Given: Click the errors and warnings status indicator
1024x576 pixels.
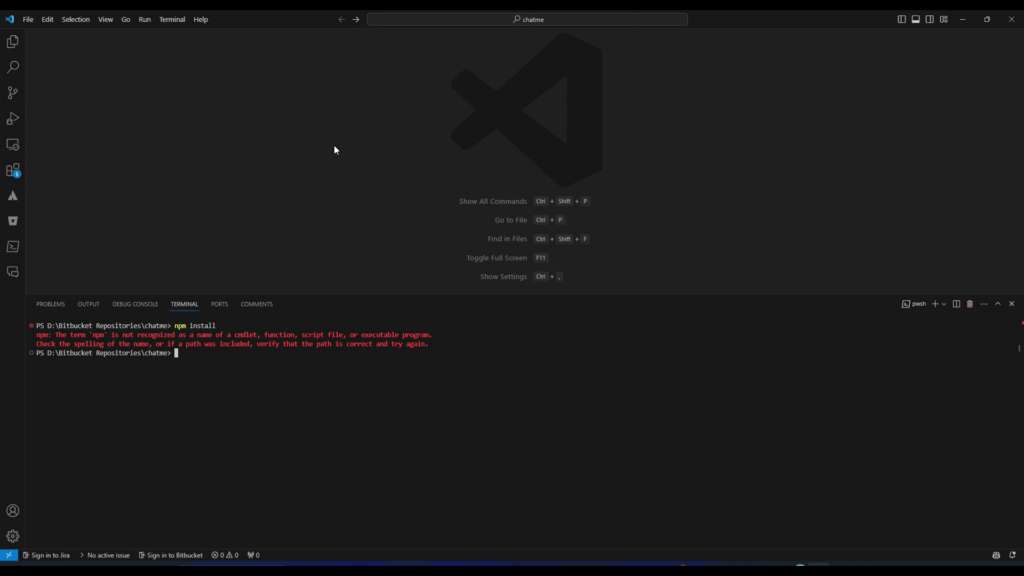Looking at the screenshot, I should 227,555.
